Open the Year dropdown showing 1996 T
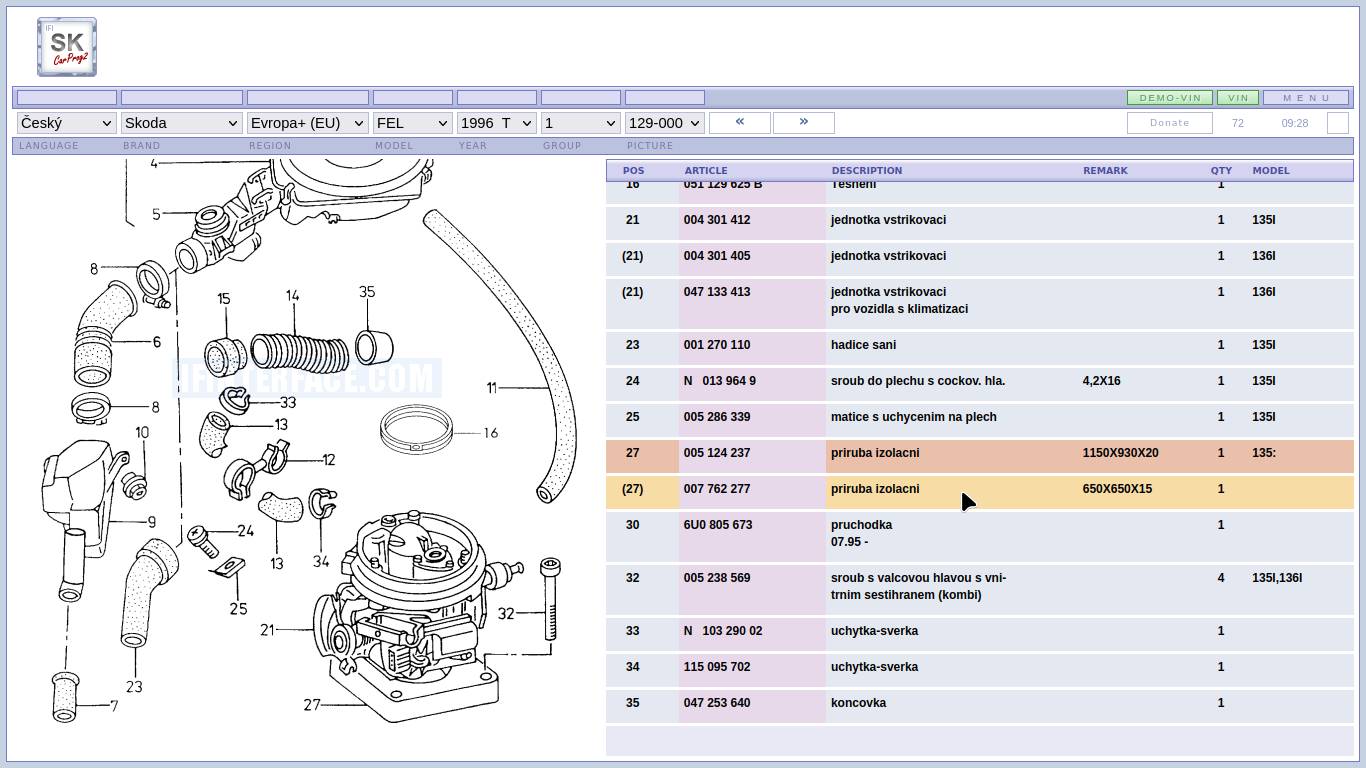 [x=496, y=123]
